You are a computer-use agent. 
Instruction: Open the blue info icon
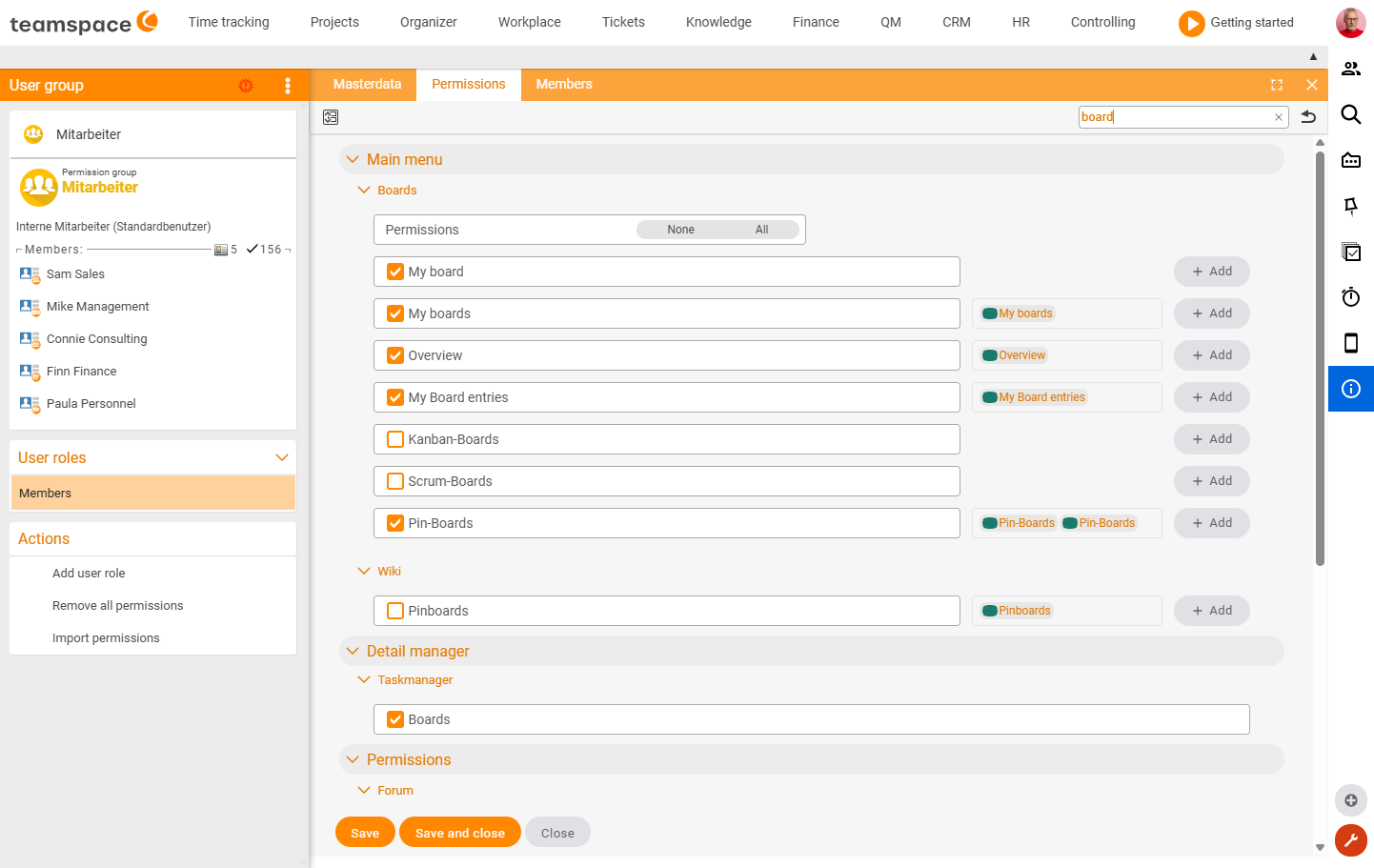pyautogui.click(x=1351, y=389)
